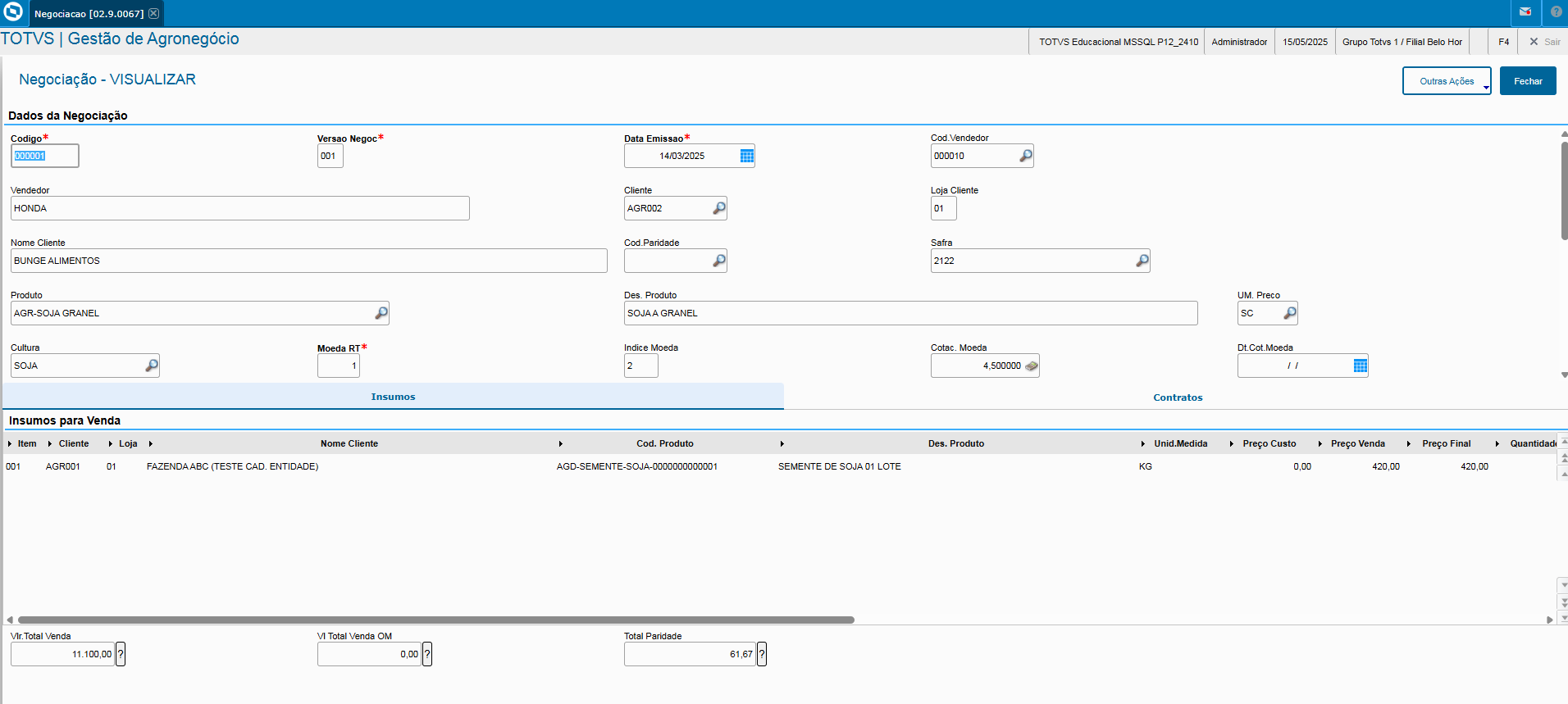Select grid cell 'AGR001'
Viewport: 1568px width, 704px height.
(x=63, y=466)
